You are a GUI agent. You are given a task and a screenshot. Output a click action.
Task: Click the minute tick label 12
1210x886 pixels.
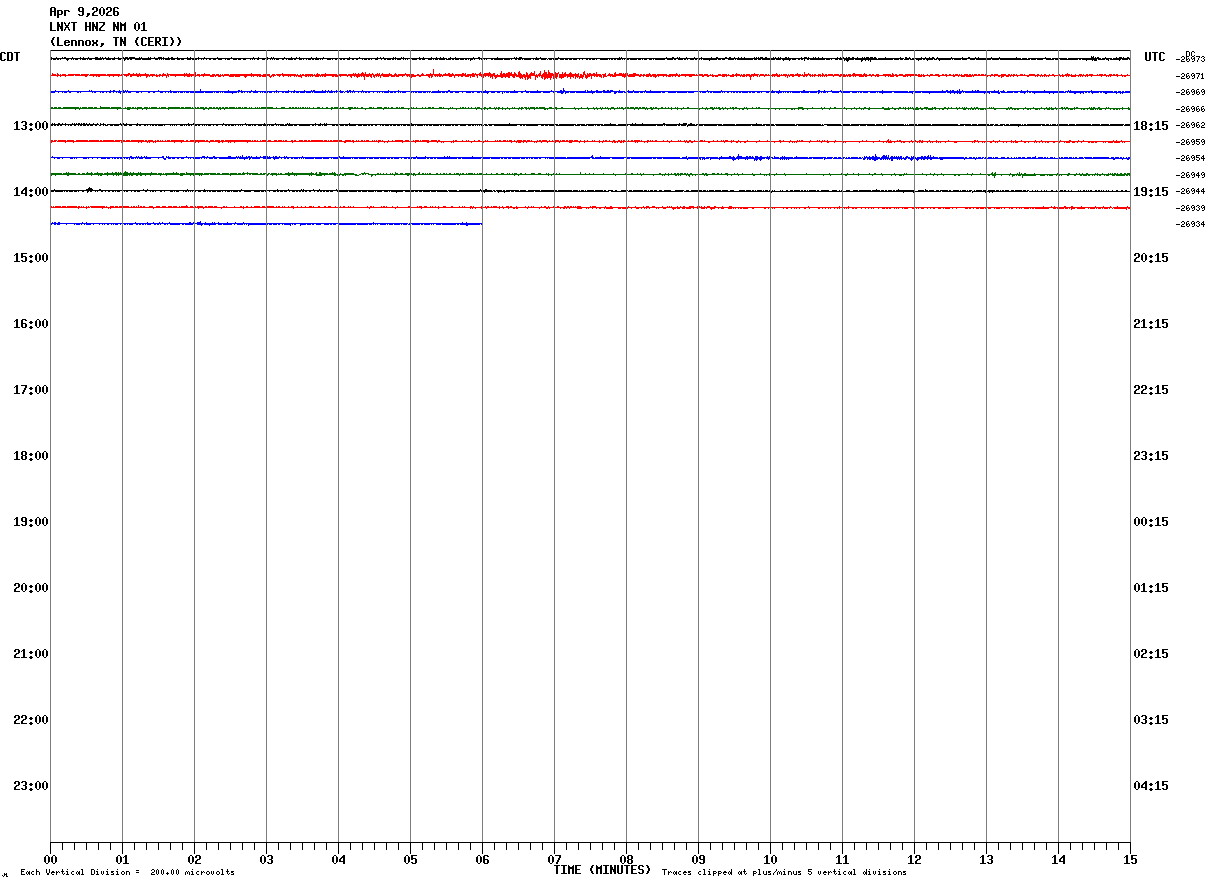(914, 860)
